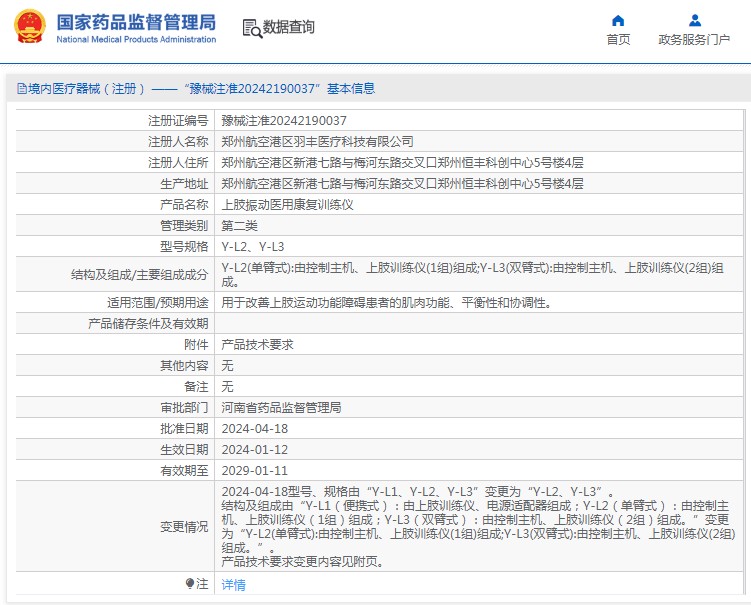The image size is (751, 605).
Task: Click the 结构及组成/主要组成成分 label
Action: [x=139, y=275]
